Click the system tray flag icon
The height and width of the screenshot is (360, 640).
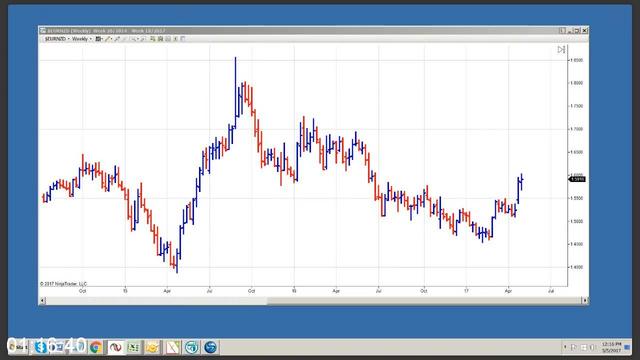[x=574, y=347]
